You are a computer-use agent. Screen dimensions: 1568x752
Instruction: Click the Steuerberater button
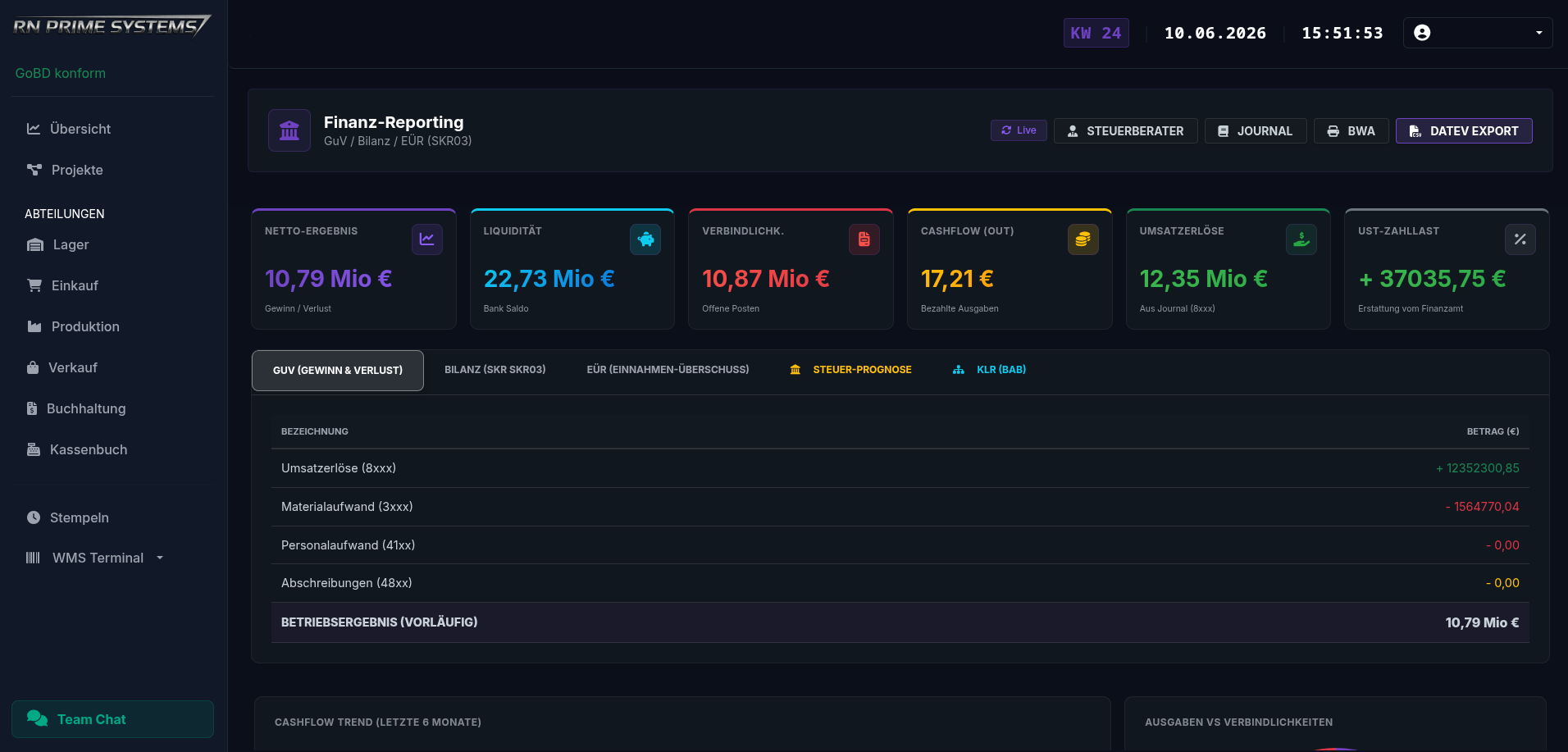pyautogui.click(x=1126, y=131)
